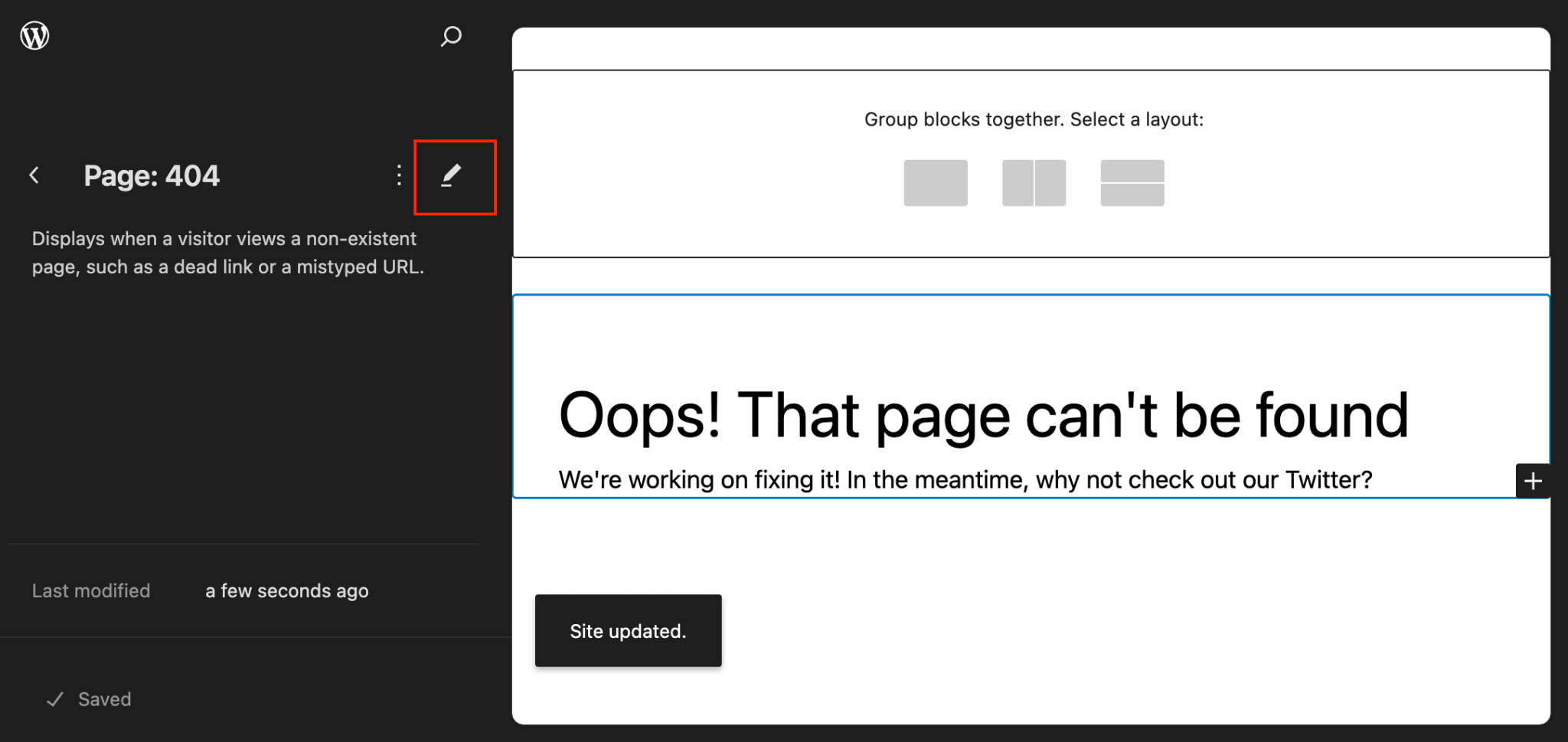1568x742 pixels.
Task: Click the 'Group blocks together' placeholder text
Action: [x=1034, y=119]
